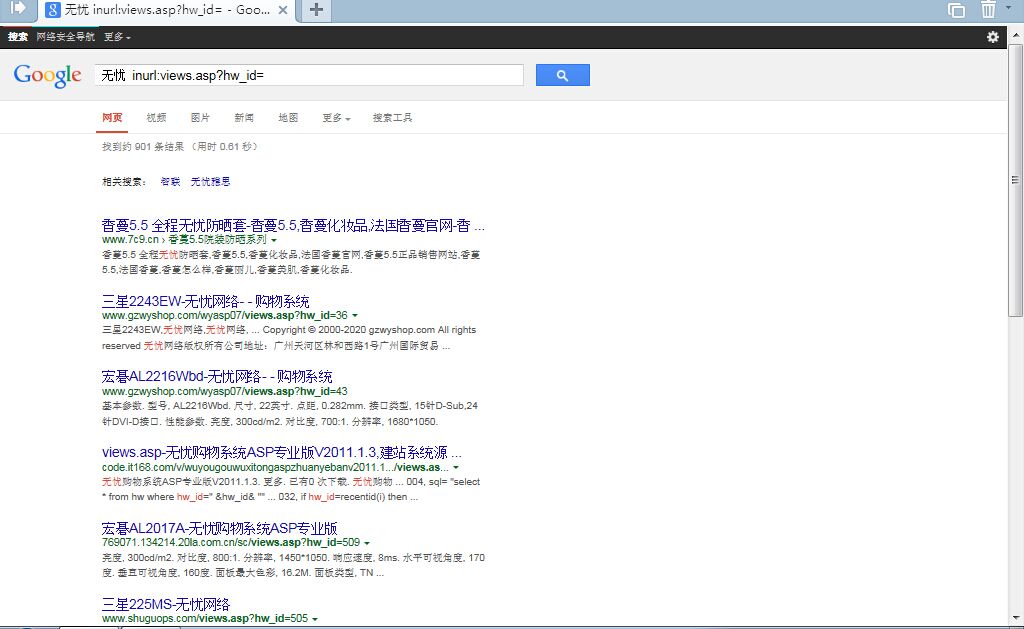Switch to 网页 results tab
This screenshot has height=629, width=1024.
pyautogui.click(x=112, y=118)
